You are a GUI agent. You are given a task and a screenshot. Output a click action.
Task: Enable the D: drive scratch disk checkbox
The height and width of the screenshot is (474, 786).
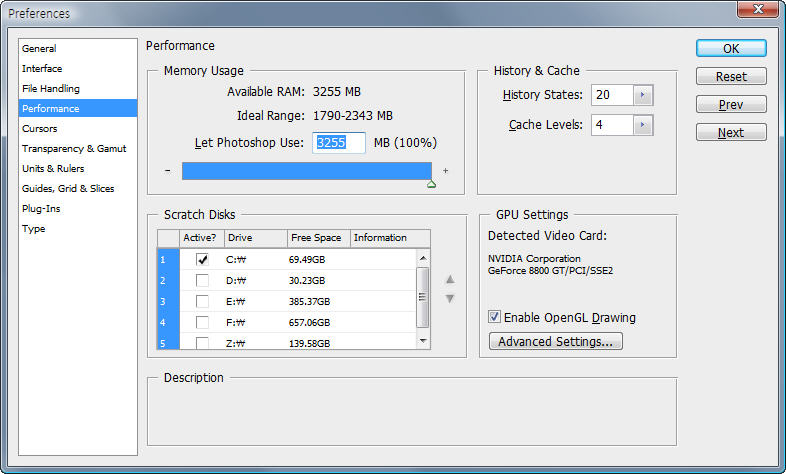click(203, 280)
